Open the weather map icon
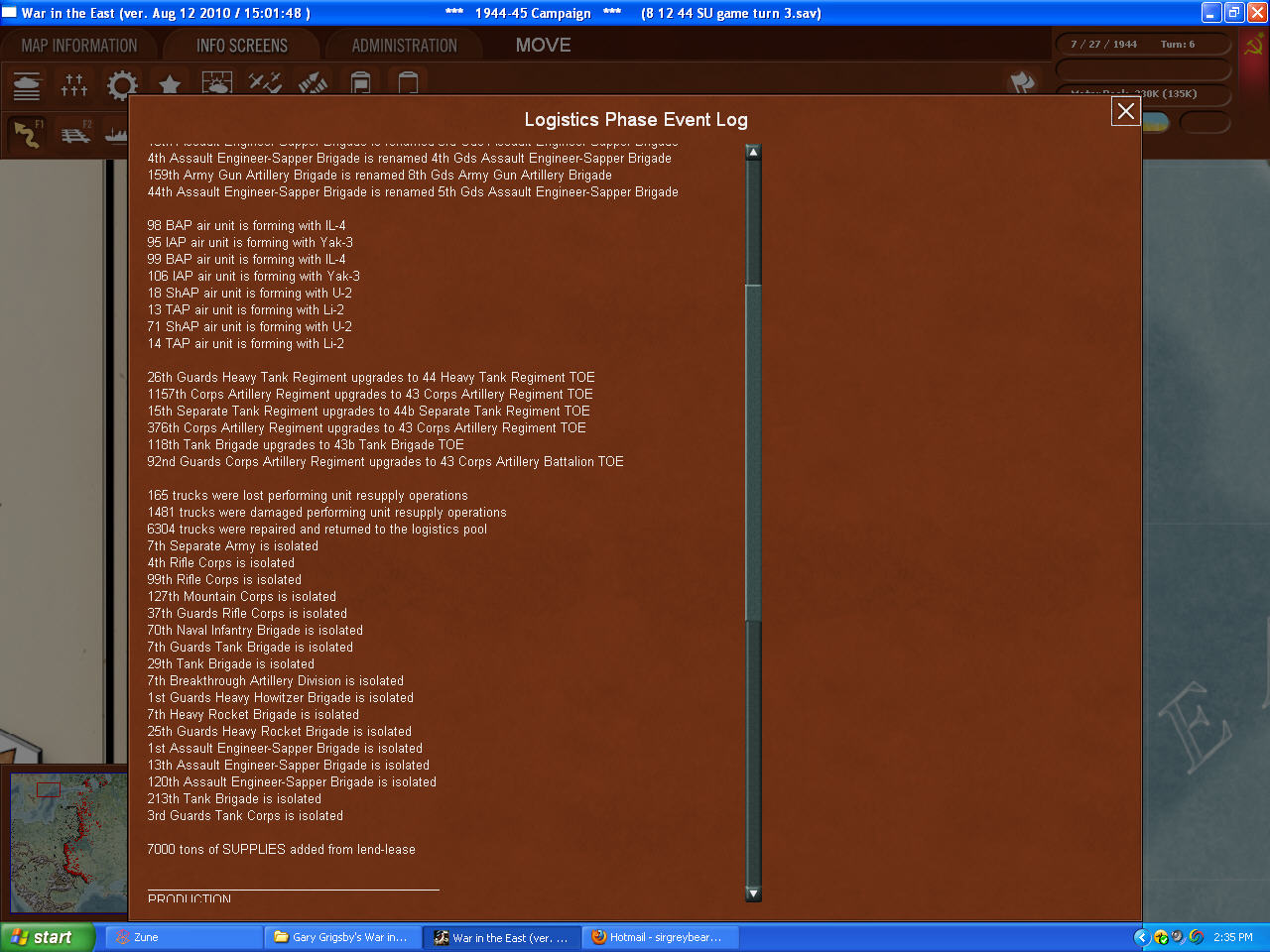The height and width of the screenshot is (952, 1270). pyautogui.click(x=217, y=84)
